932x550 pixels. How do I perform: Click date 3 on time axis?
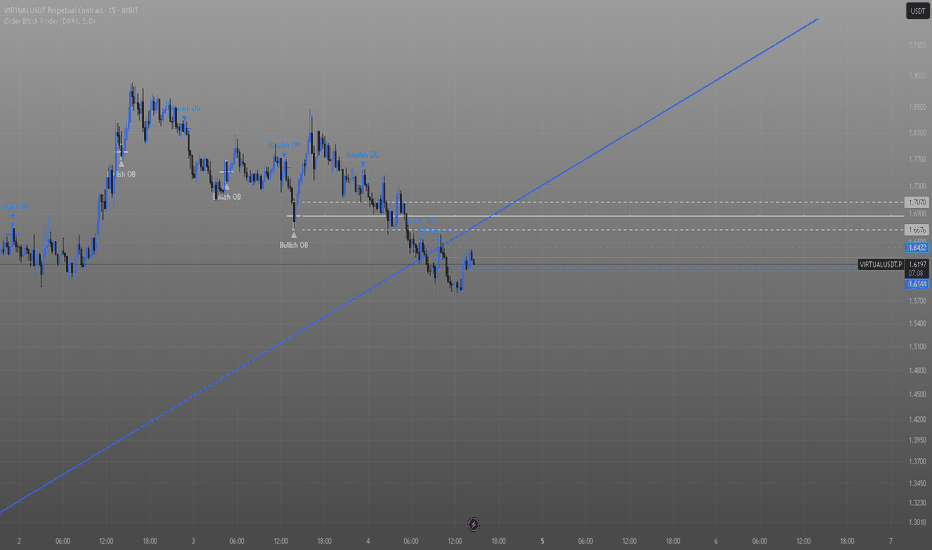193,541
